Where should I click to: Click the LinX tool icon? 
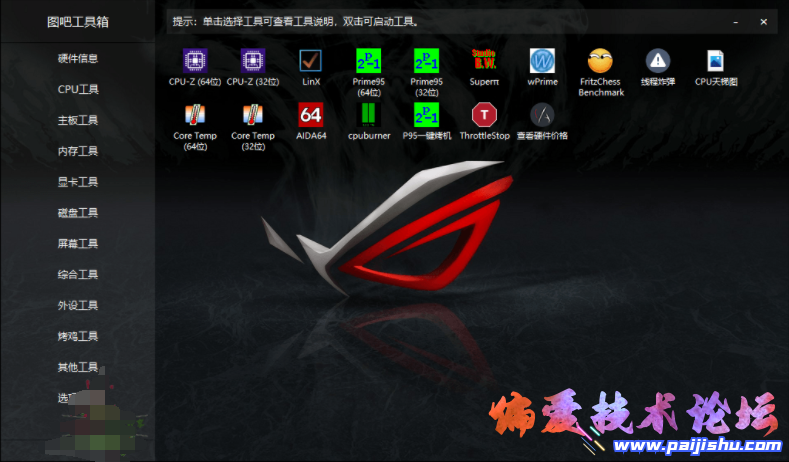[310, 61]
